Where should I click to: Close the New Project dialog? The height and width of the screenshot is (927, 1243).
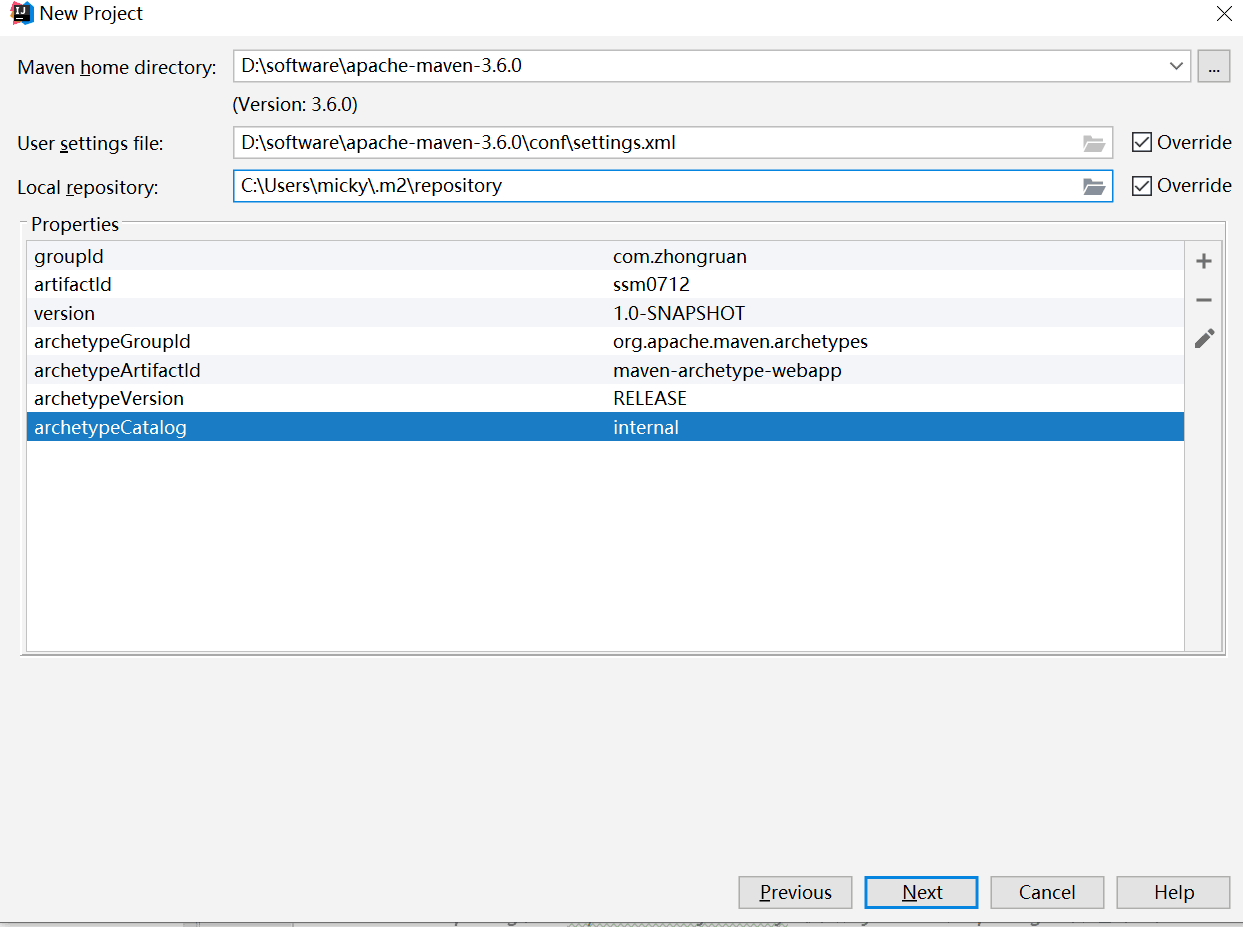[x=1224, y=14]
